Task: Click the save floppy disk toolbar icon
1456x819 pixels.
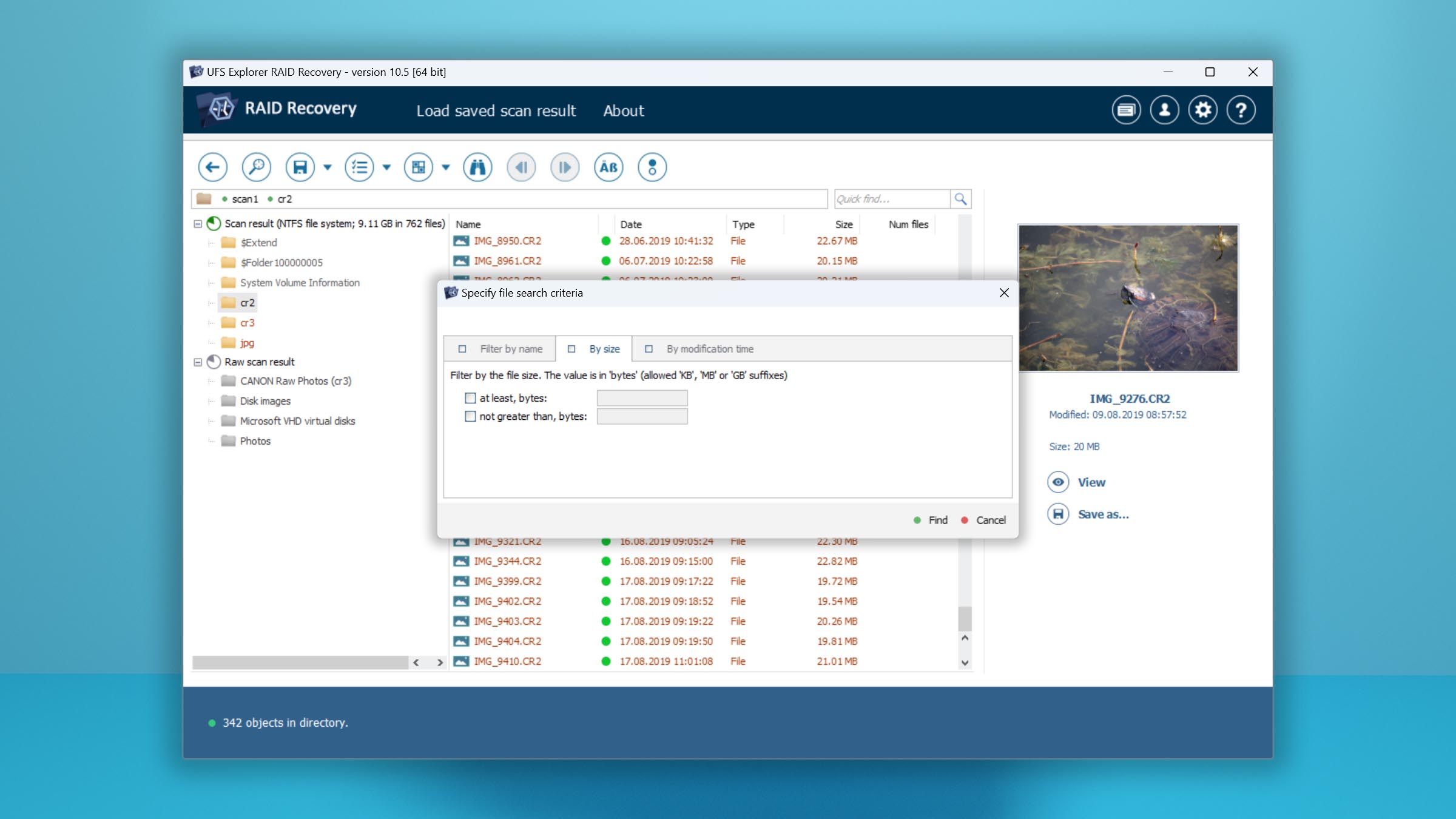Action: point(300,167)
